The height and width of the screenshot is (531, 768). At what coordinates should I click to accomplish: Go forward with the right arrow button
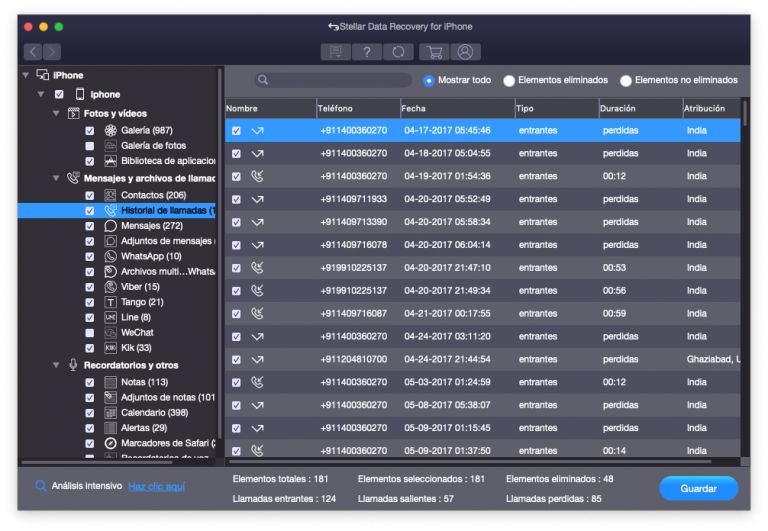[x=52, y=51]
